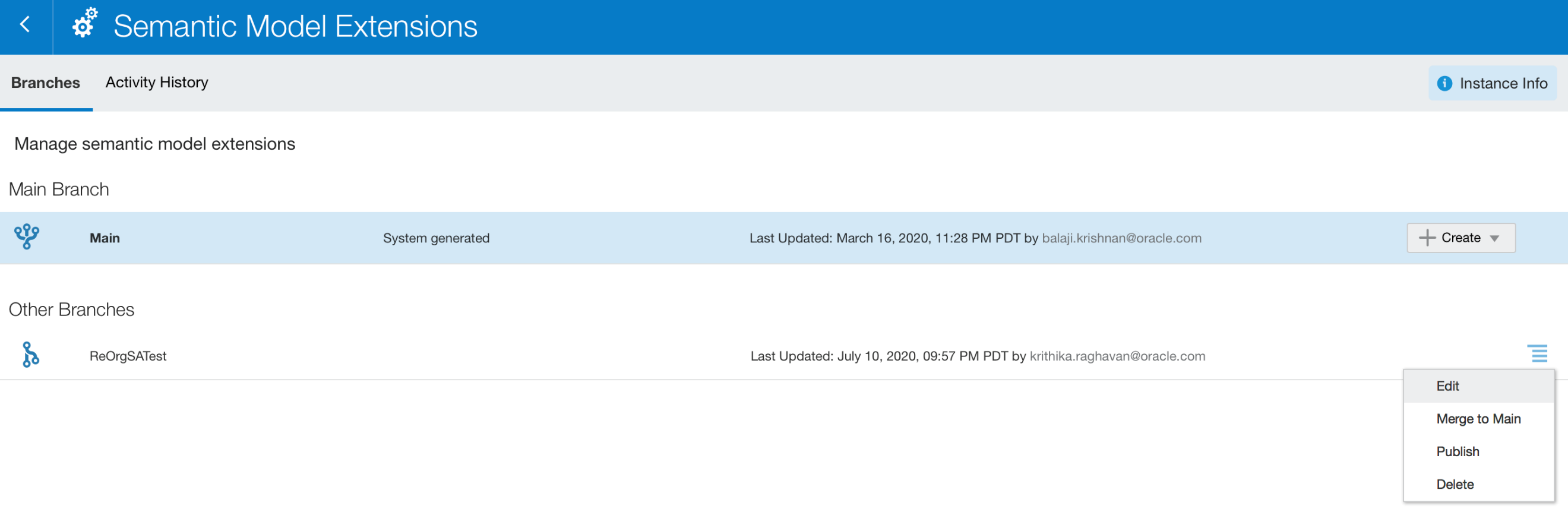Select Edit from the context menu
Image resolution: width=1568 pixels, height=531 pixels.
[1447, 386]
